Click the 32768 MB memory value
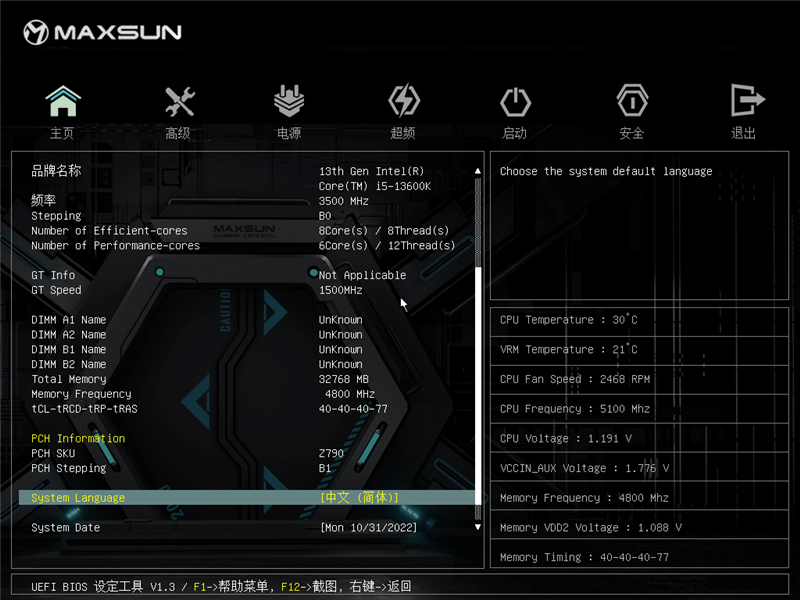The width and height of the screenshot is (800, 600). pyautogui.click(x=344, y=379)
